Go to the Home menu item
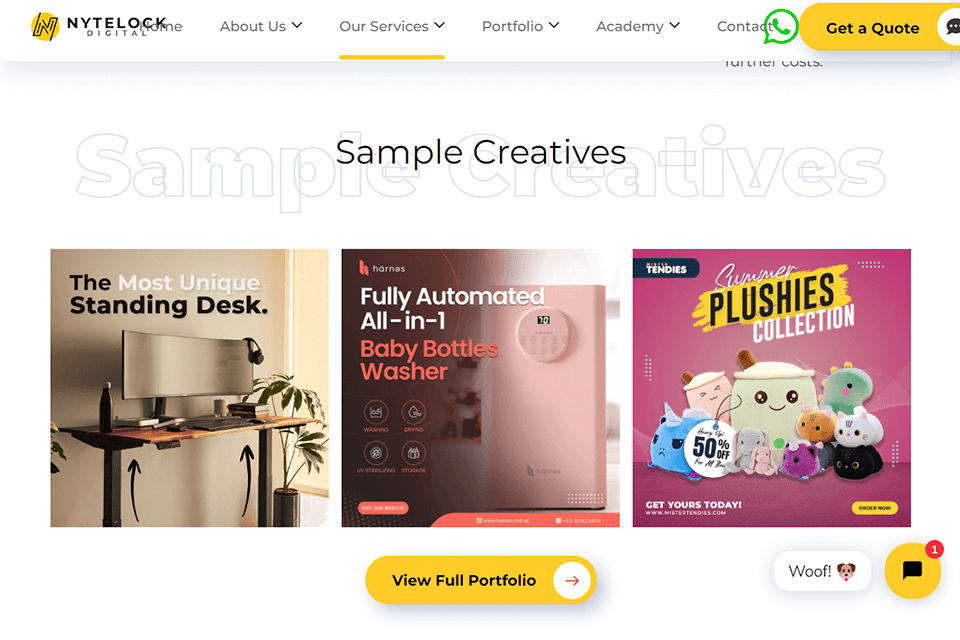Viewport: 960px width, 640px height. click(161, 26)
